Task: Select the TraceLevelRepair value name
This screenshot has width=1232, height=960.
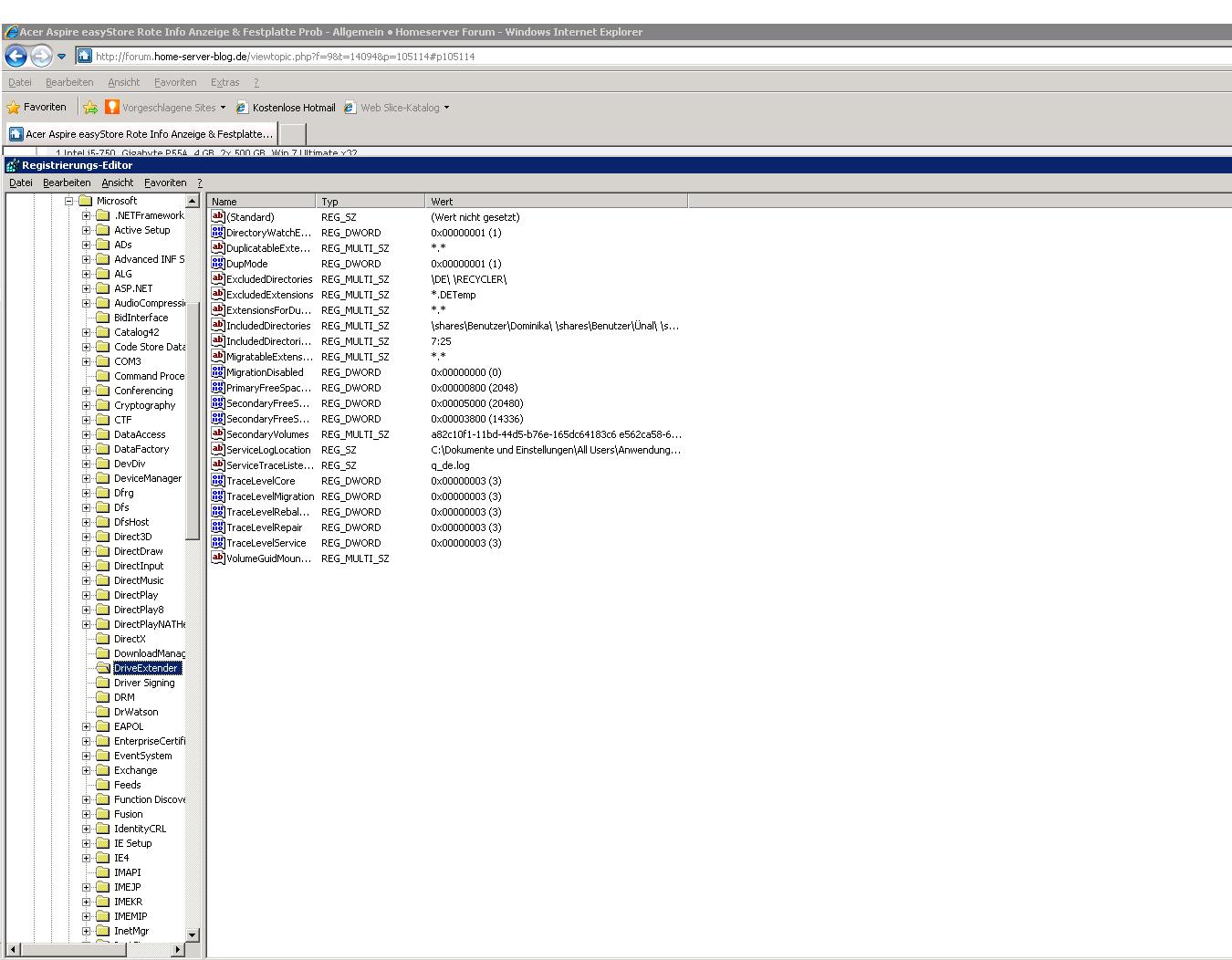Action: click(265, 527)
